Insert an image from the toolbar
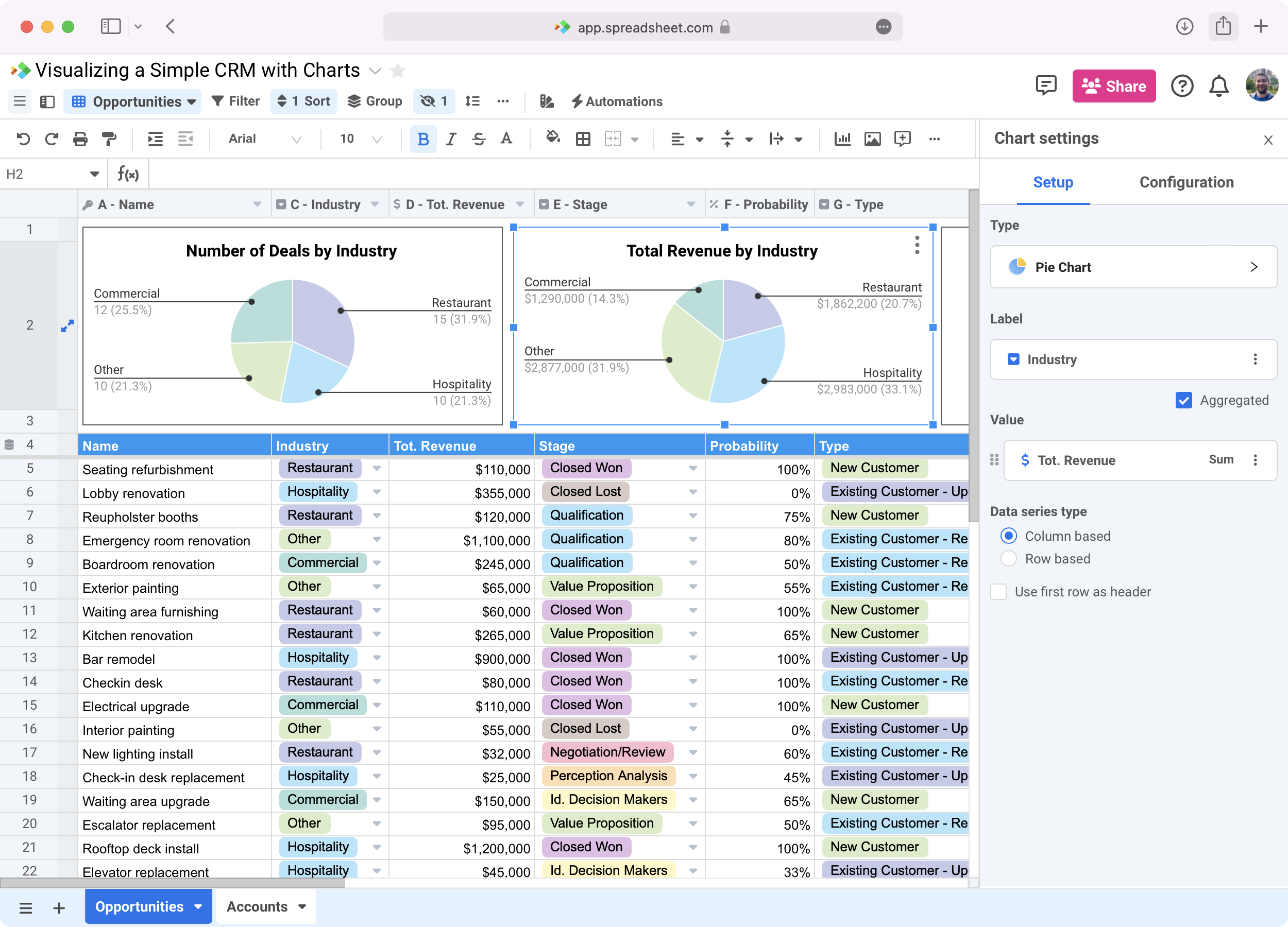The width and height of the screenshot is (1288, 927). click(872, 139)
